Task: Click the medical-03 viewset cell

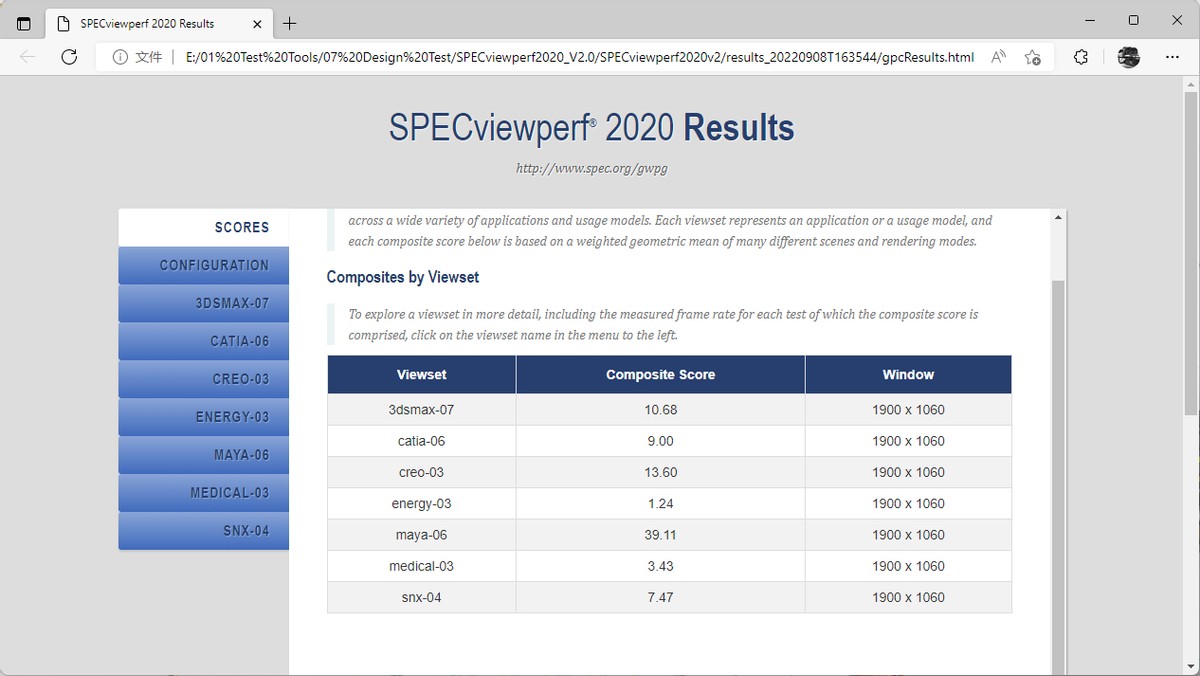Action: 421,566
